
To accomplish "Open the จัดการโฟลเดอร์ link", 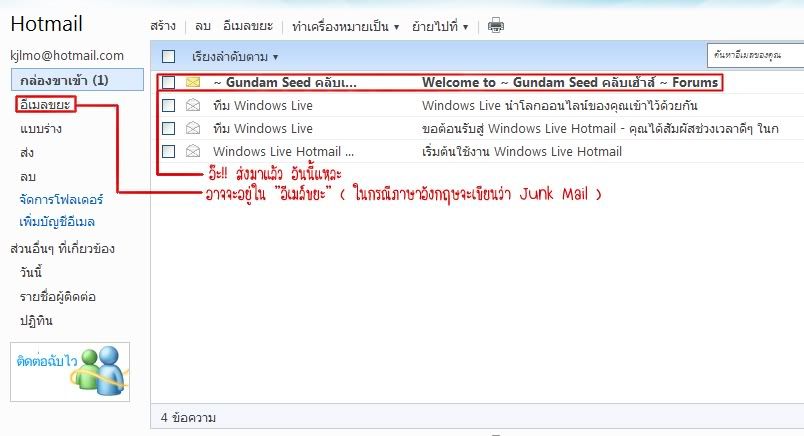I will point(58,199).
